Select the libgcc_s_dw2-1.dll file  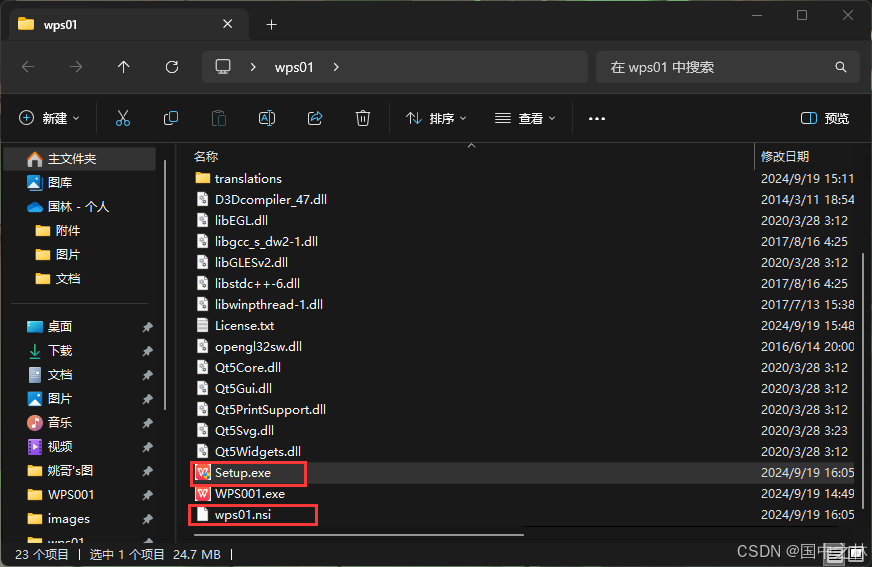[x=266, y=242]
